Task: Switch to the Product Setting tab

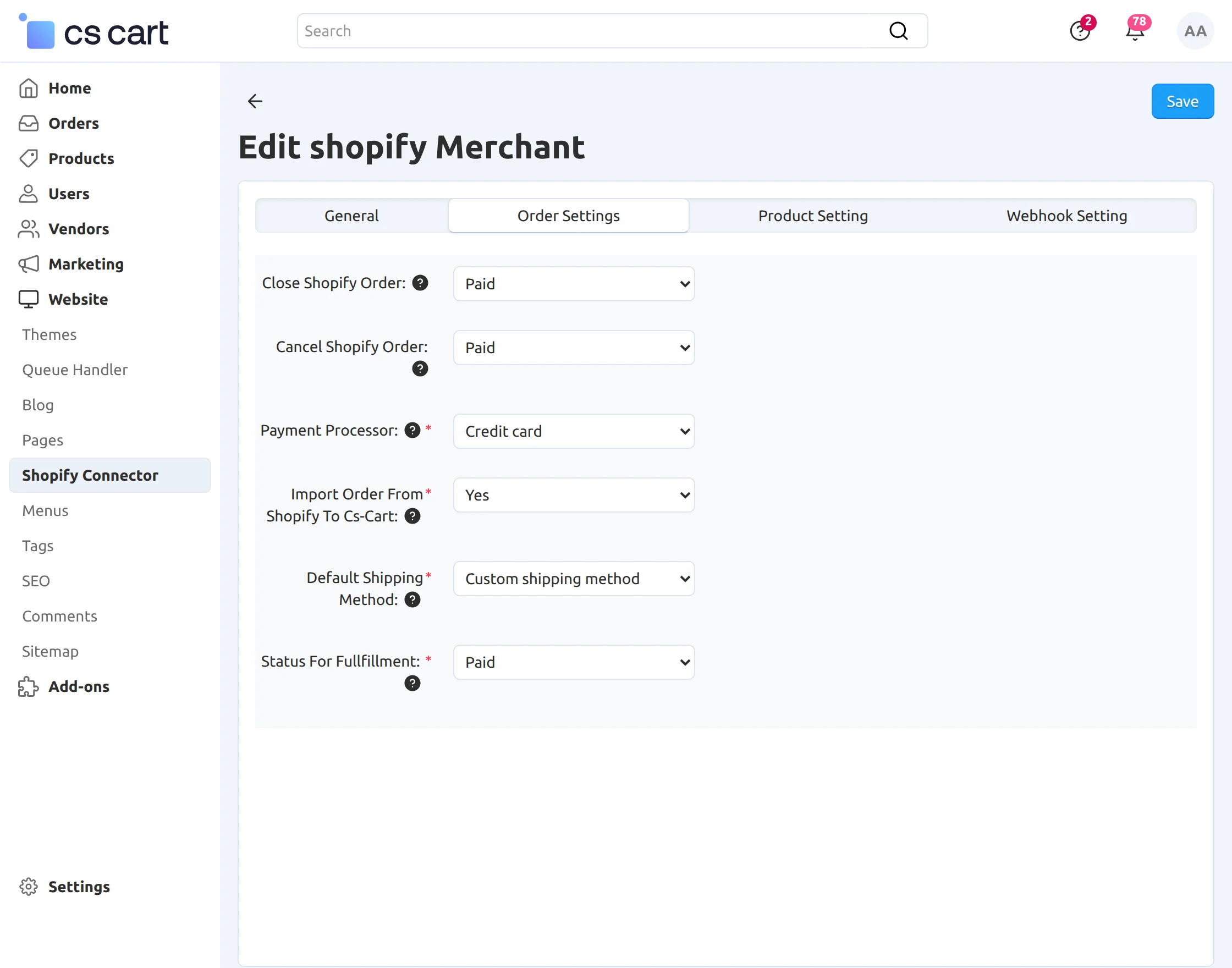Action: (813, 216)
